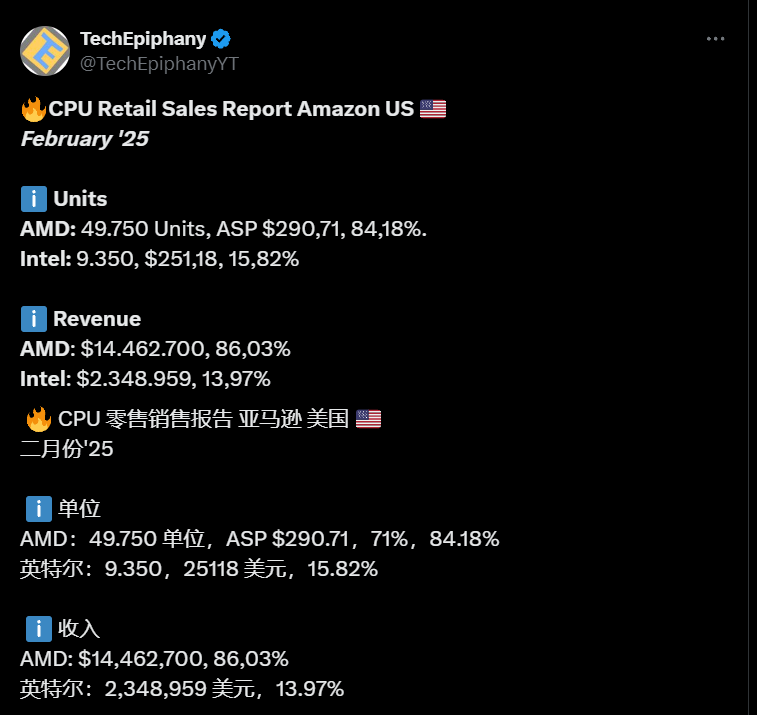The height and width of the screenshot is (715, 757).
Task: Click the "英特尔：2,348,959 美元" line
Action: click(182, 689)
